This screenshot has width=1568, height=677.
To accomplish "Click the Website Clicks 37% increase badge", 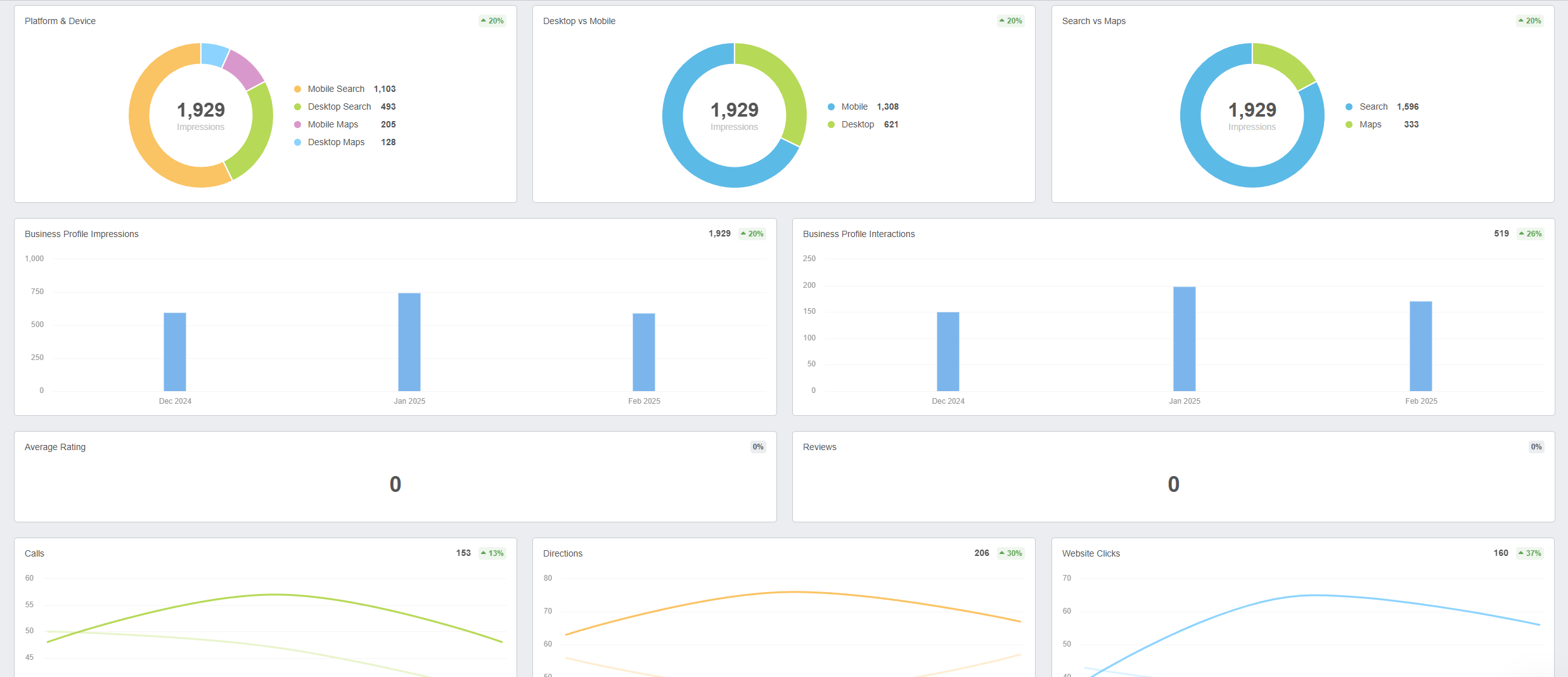I will [1530, 553].
